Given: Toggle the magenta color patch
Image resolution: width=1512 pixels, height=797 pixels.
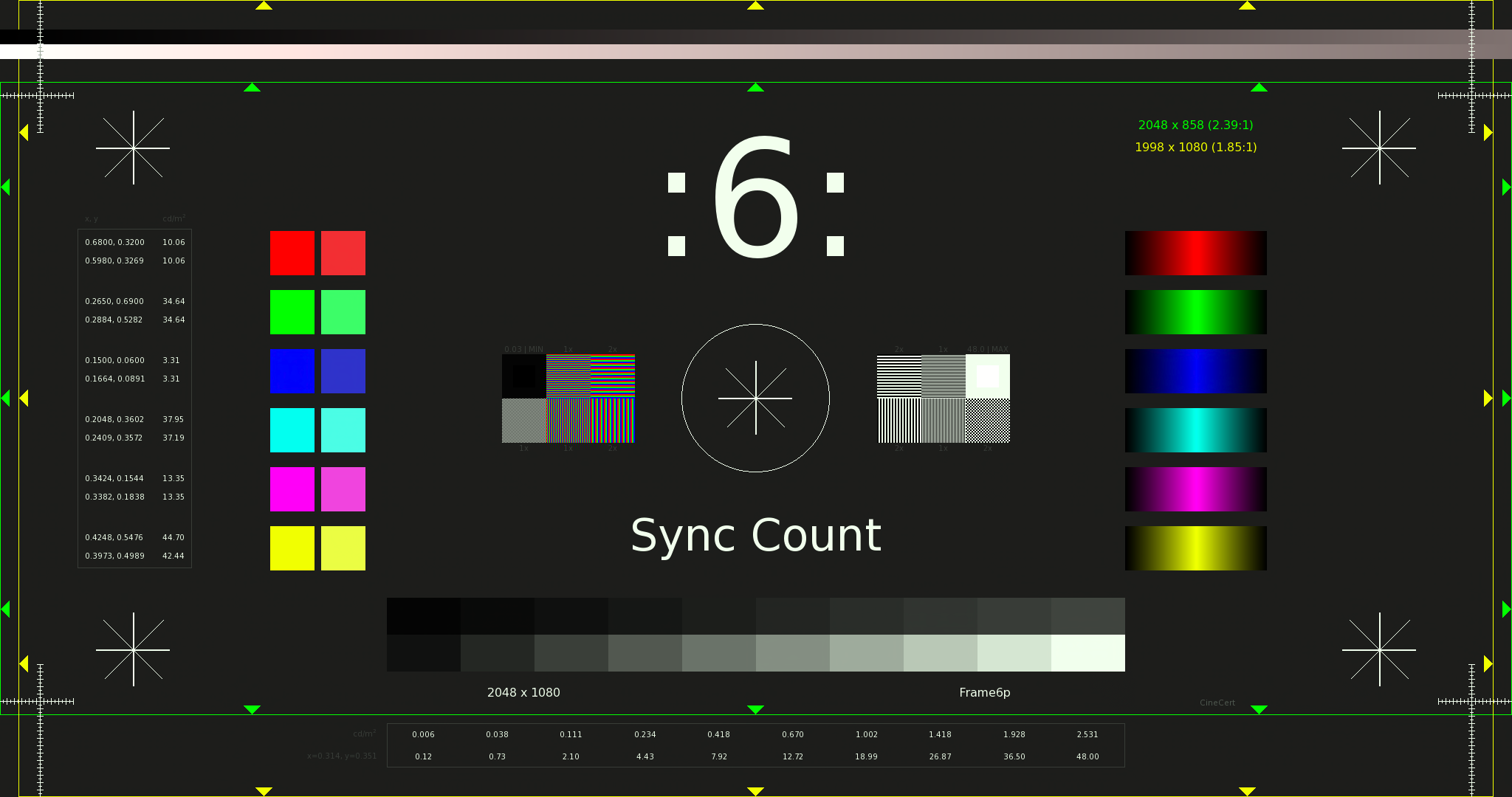Looking at the screenshot, I should (292, 489).
